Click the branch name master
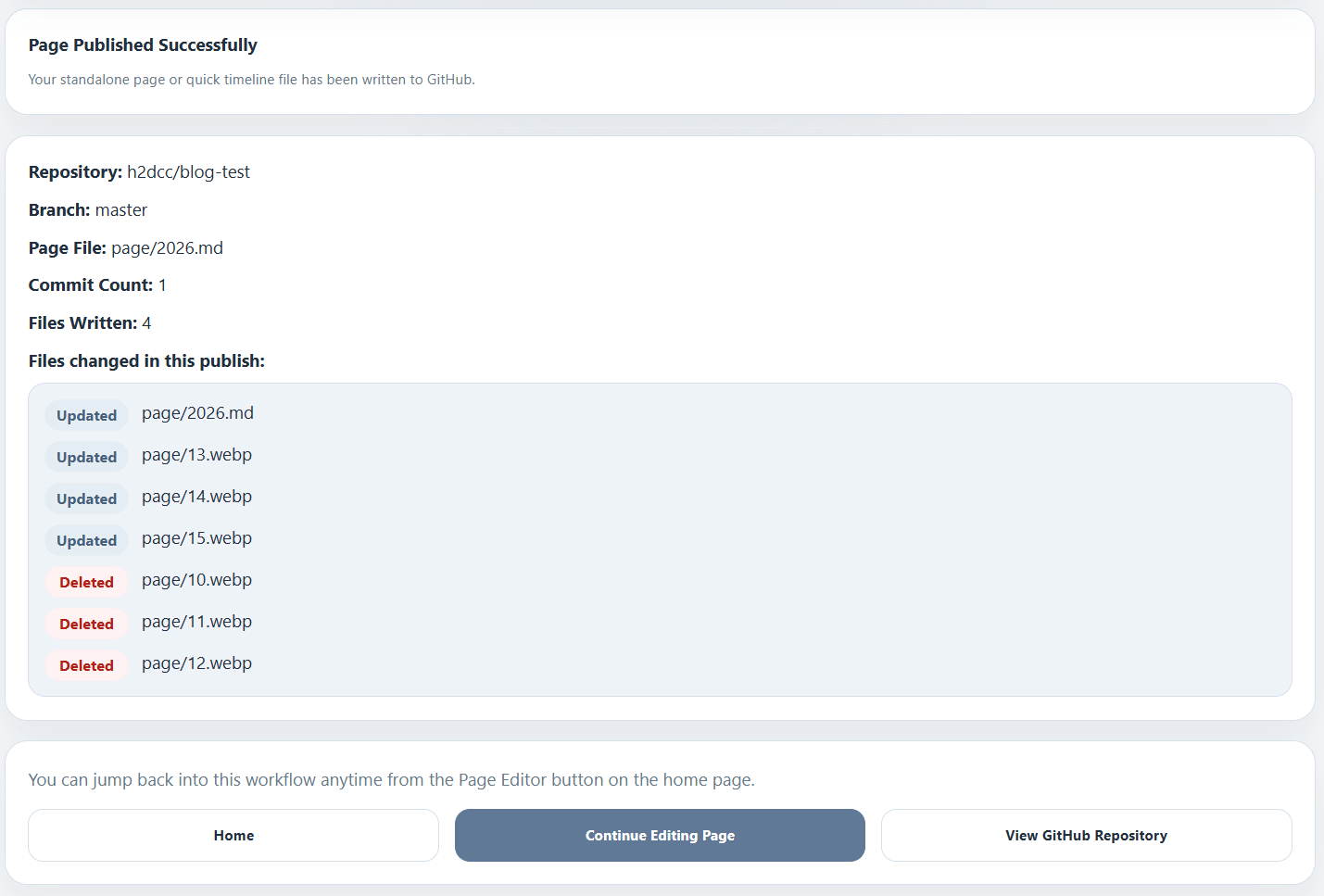This screenshot has height=896, width=1324. pos(120,210)
